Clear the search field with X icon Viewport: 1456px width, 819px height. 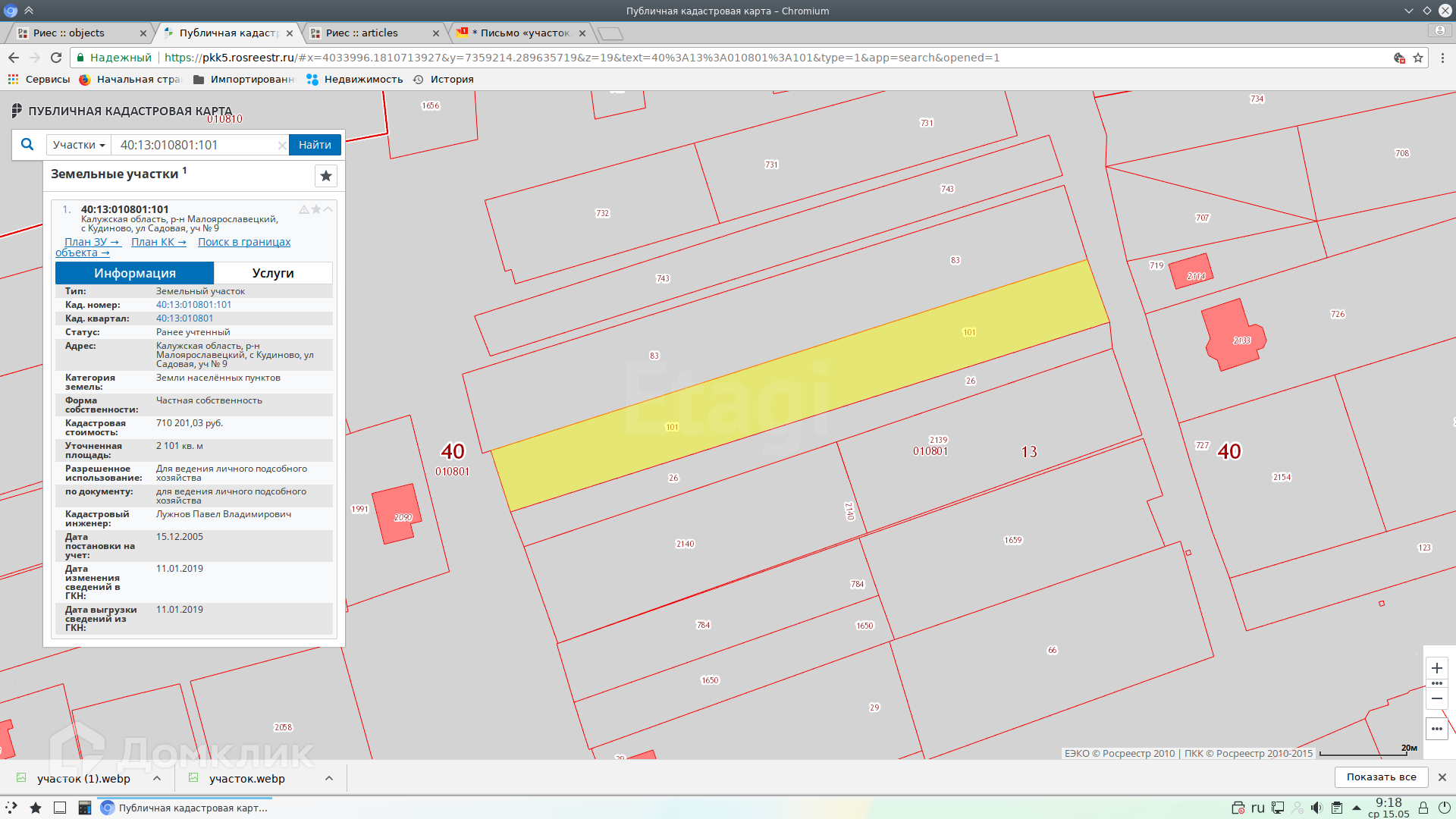(x=282, y=146)
